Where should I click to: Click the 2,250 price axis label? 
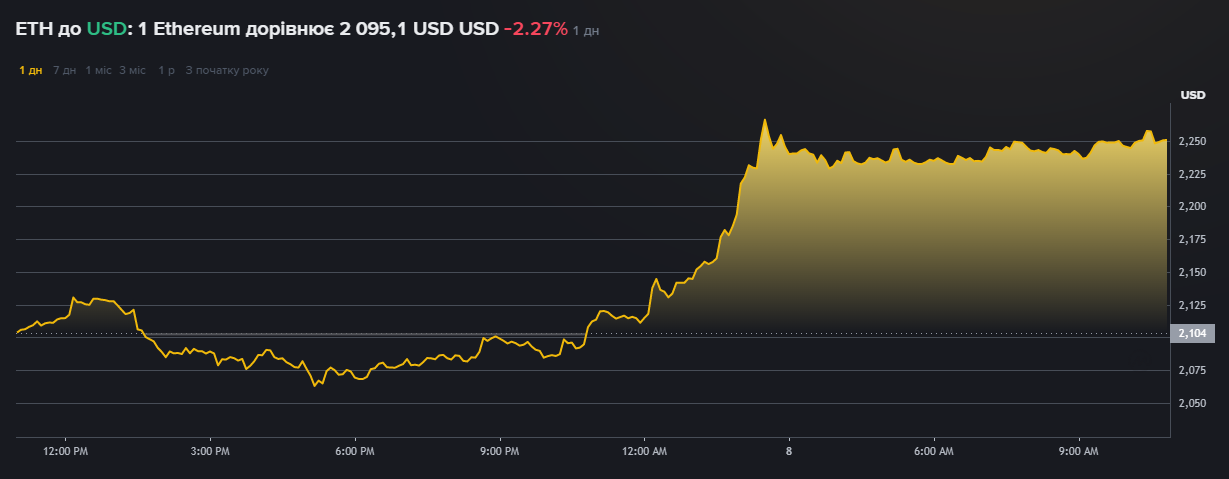click(x=1192, y=141)
